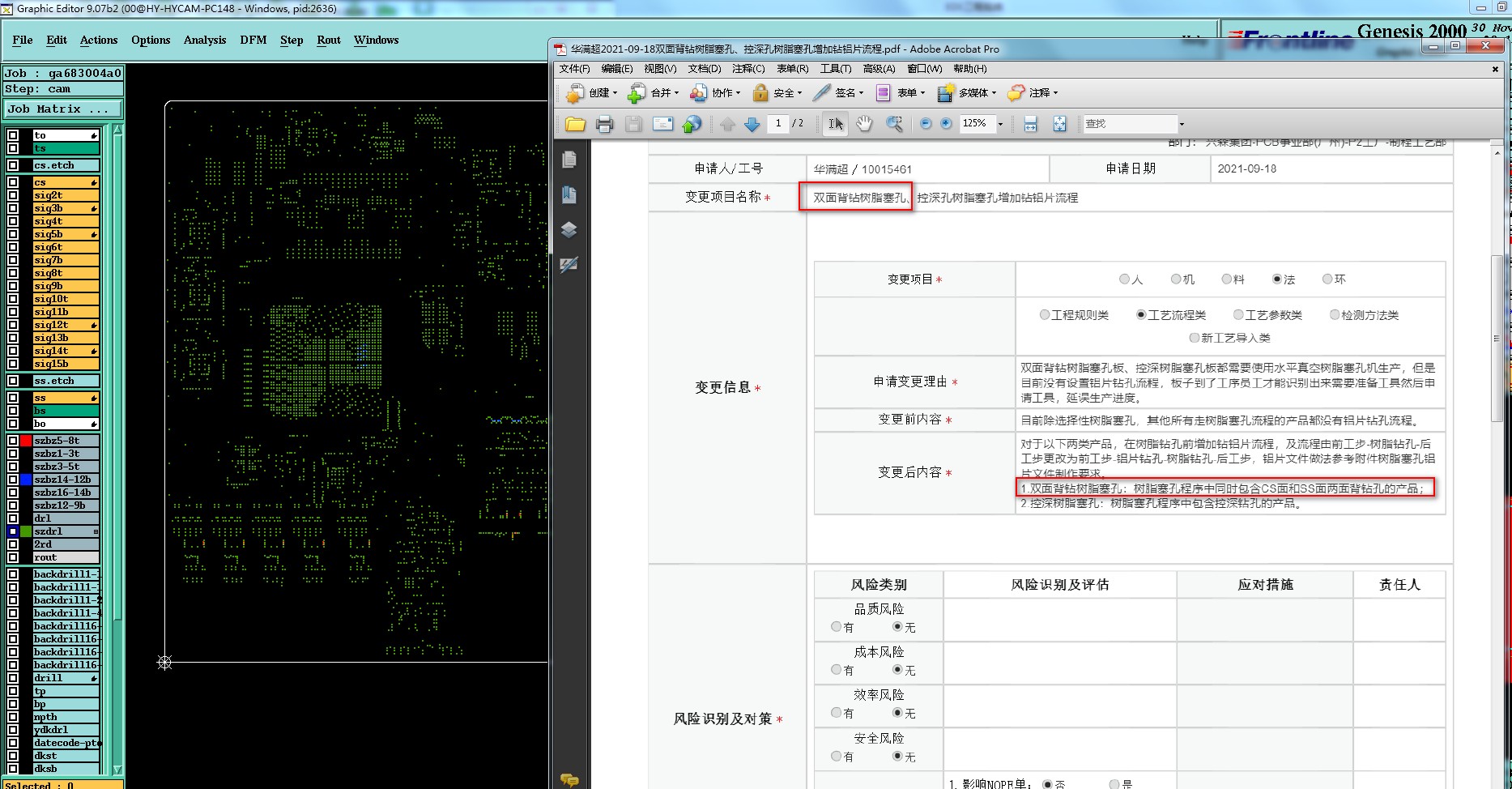This screenshot has height=789, width=1512.
Task: Open the 签名 dropdown arrow
Action: pyautogui.click(x=861, y=93)
